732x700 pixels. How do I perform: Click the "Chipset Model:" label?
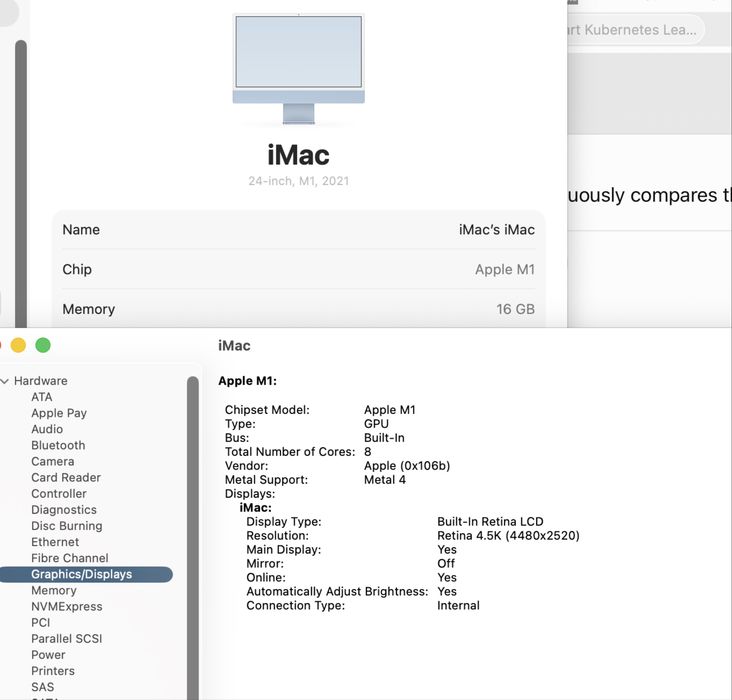click(267, 410)
